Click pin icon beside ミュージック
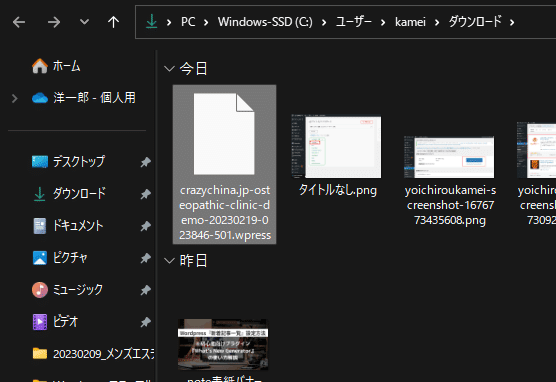This screenshot has height=382, width=556. [x=145, y=290]
